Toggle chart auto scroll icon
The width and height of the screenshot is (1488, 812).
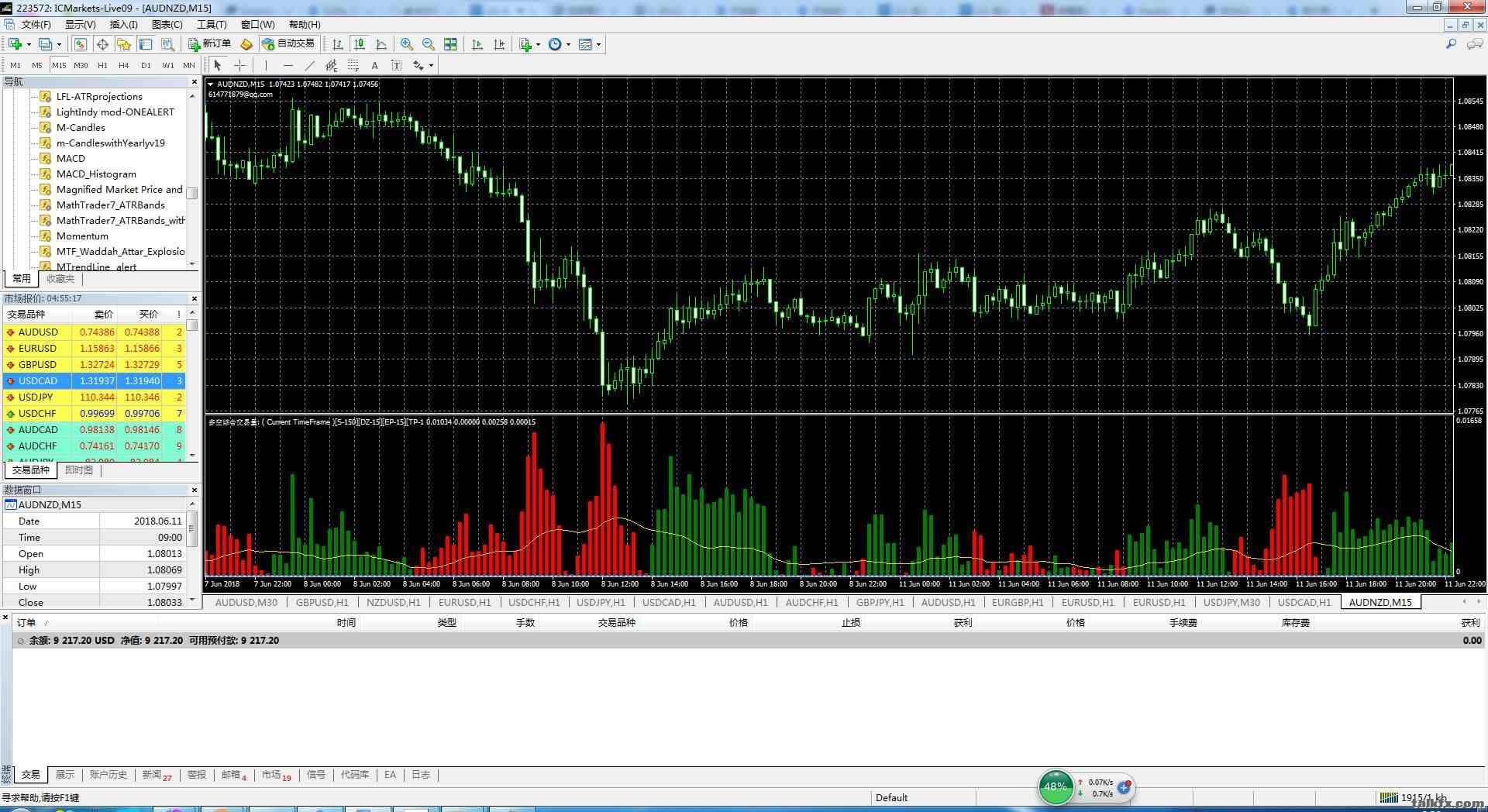477,44
